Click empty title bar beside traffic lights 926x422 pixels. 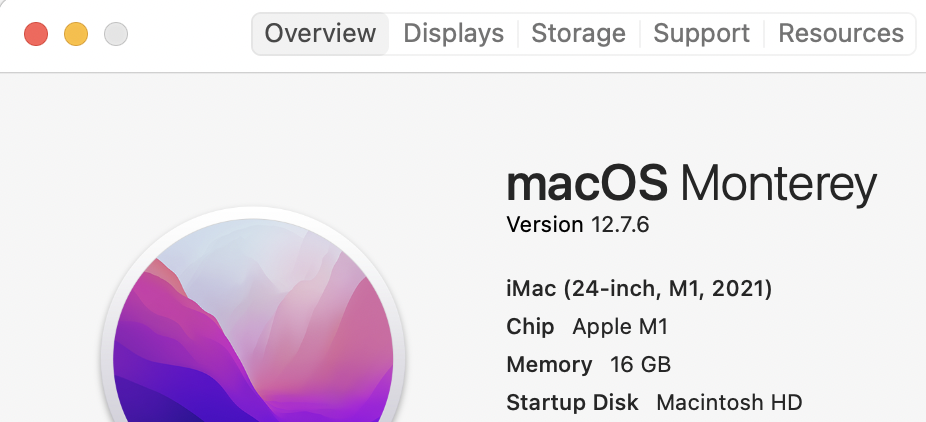pyautogui.click(x=188, y=35)
